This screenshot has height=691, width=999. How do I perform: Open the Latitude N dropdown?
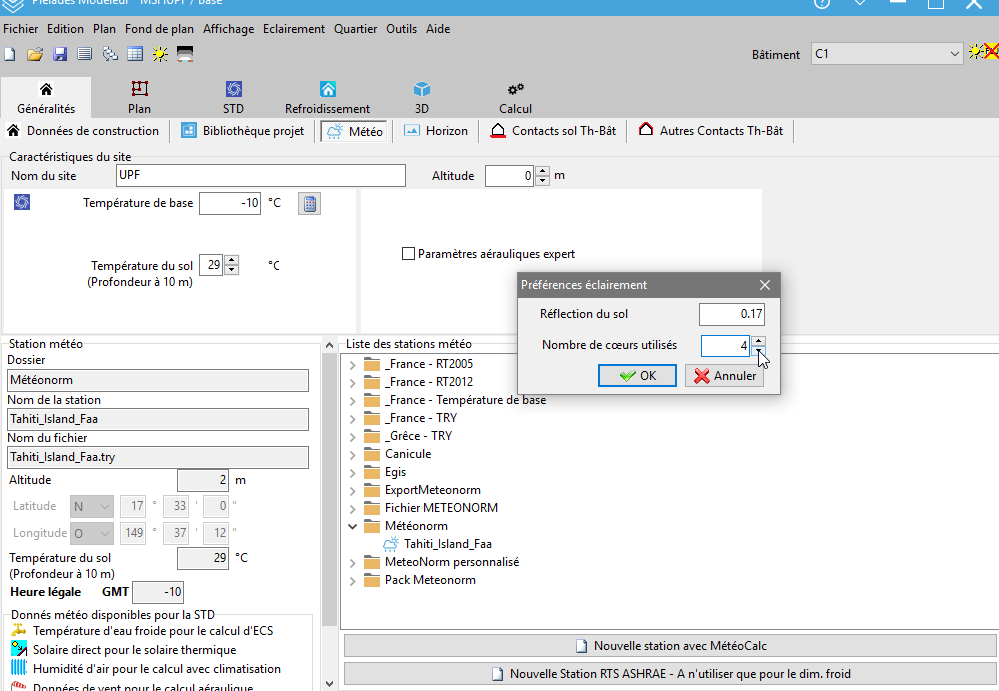pos(92,507)
